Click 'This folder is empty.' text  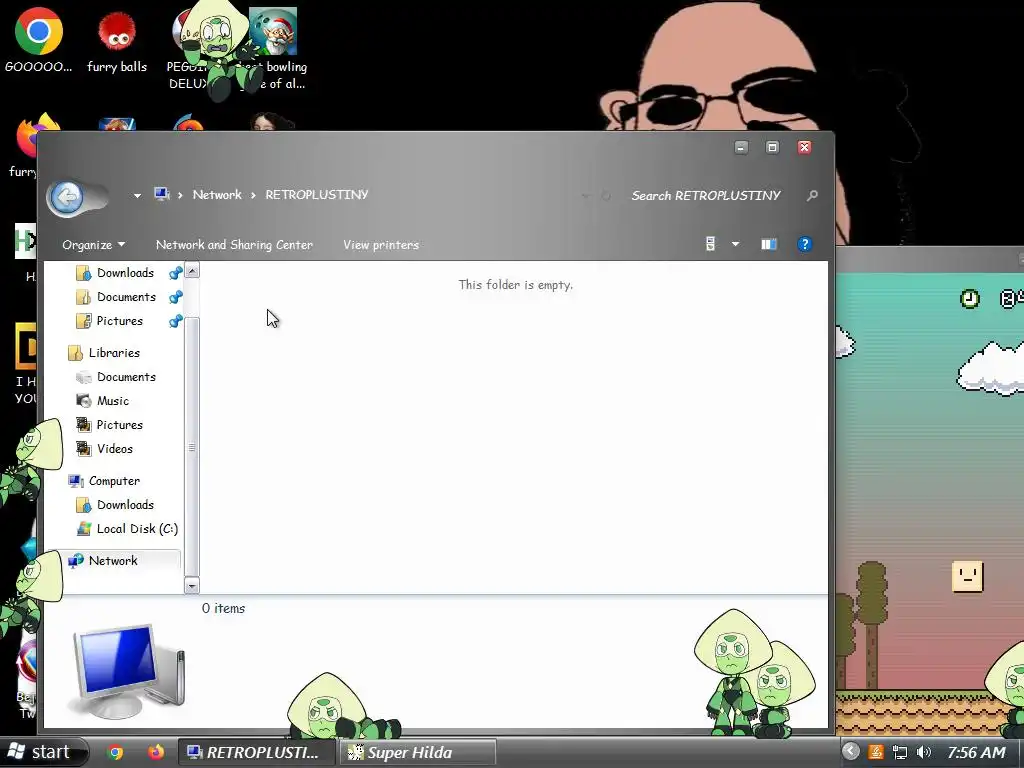click(515, 285)
